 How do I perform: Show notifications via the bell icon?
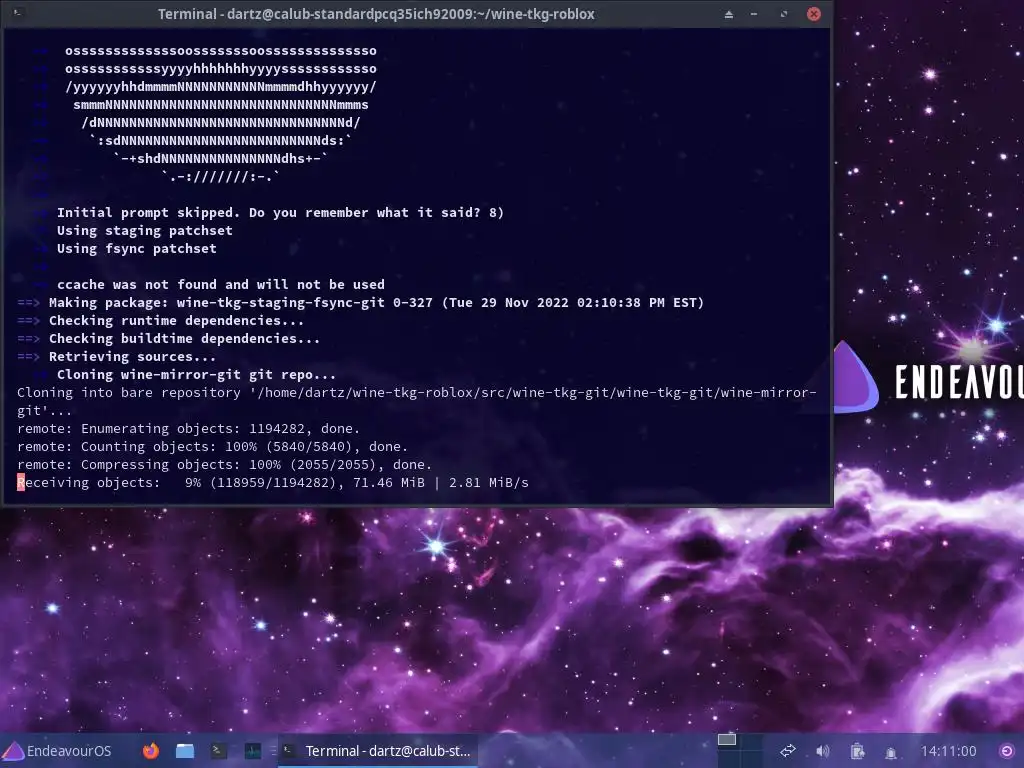891,752
